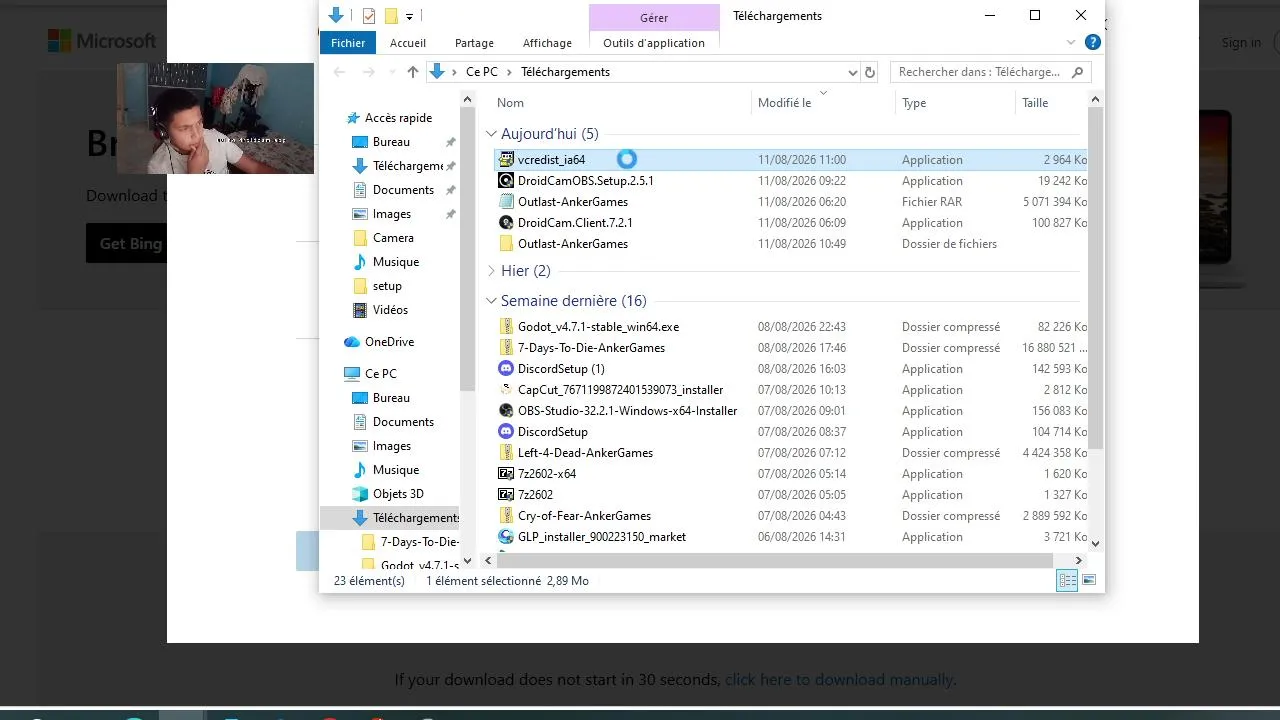
Task: Go forward using the forward arrow
Action: [368, 72]
